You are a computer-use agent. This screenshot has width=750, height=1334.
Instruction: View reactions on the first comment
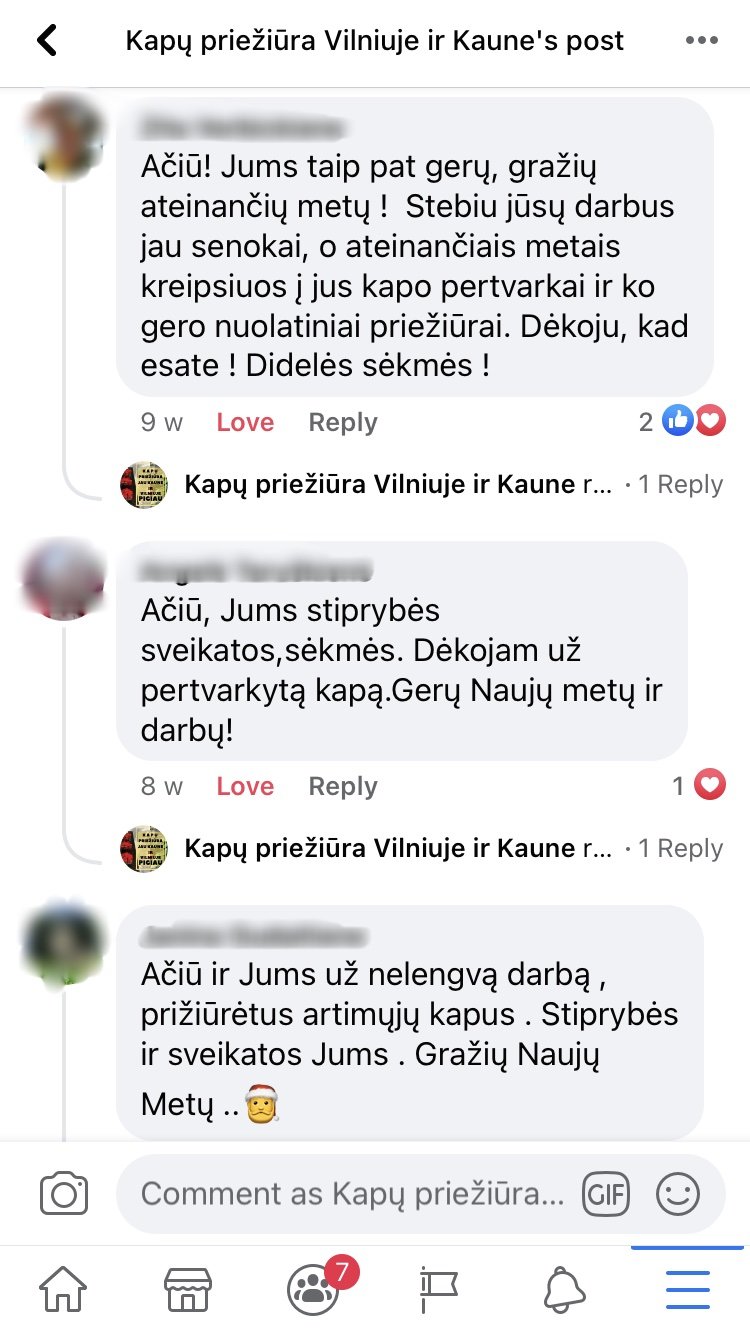682,422
